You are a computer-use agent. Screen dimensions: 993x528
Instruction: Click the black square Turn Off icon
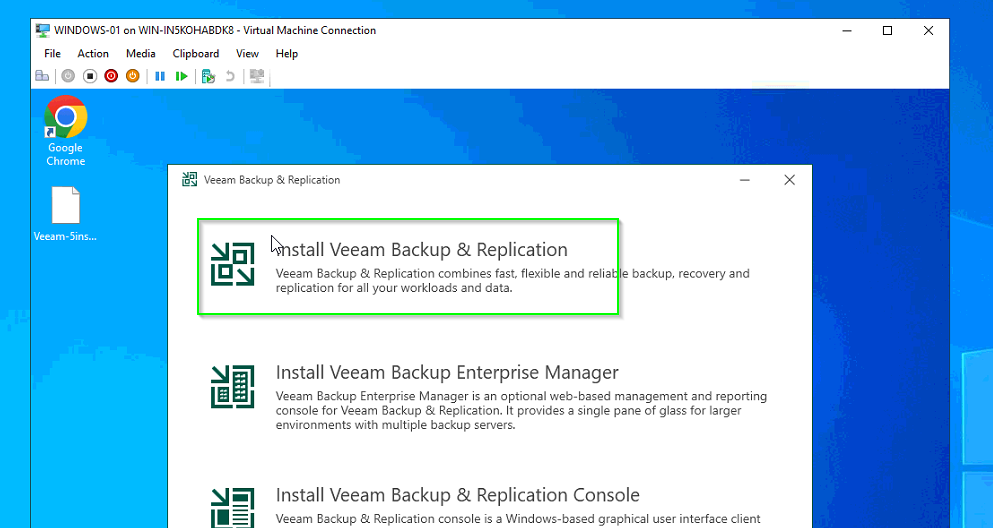coord(90,77)
